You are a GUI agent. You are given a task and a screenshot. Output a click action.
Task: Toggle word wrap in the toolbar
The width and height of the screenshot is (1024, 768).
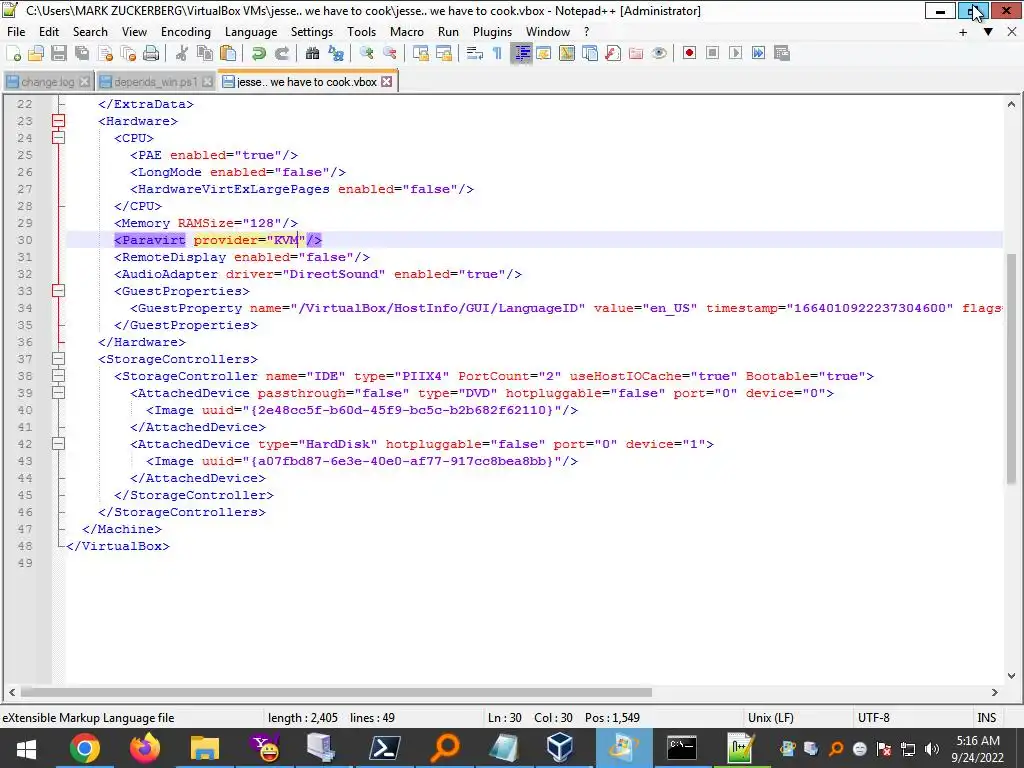click(475, 54)
